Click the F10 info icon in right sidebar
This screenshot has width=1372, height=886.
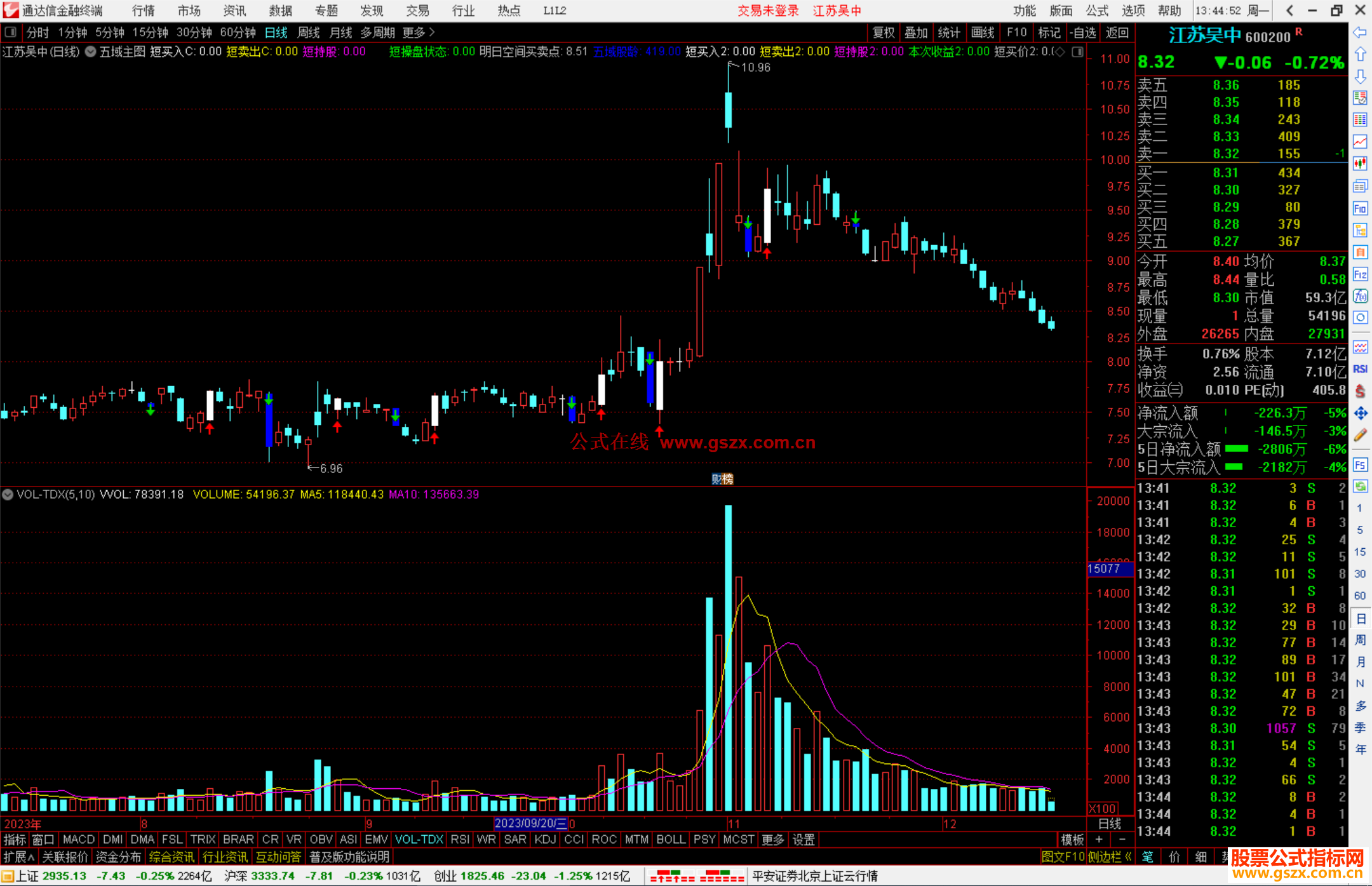click(1360, 208)
